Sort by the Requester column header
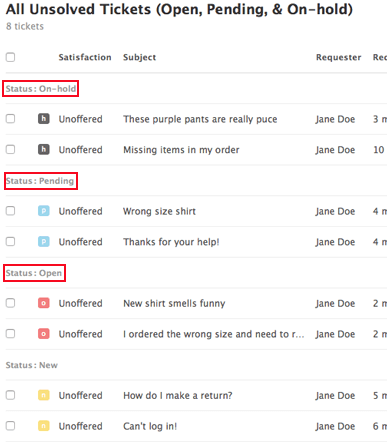The image size is (387, 443). coord(338,57)
